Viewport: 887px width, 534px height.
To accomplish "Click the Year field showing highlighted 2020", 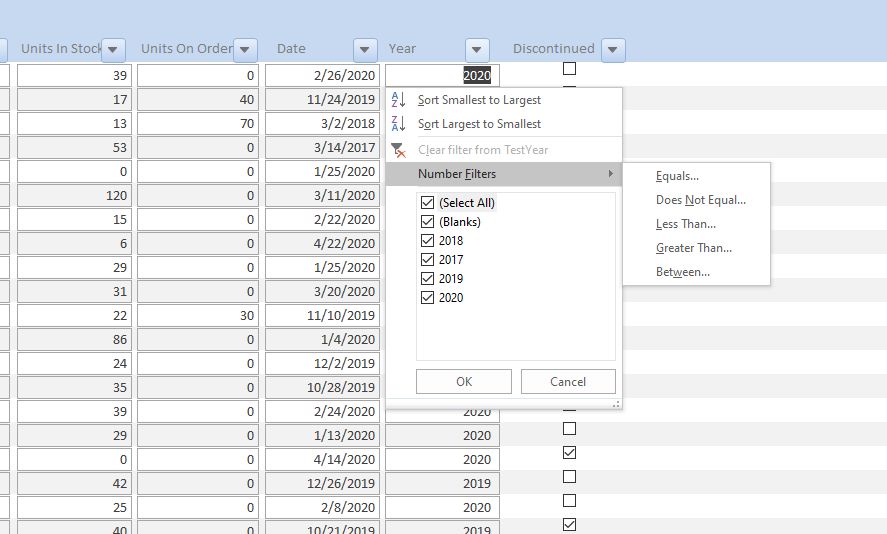I will click(442, 75).
